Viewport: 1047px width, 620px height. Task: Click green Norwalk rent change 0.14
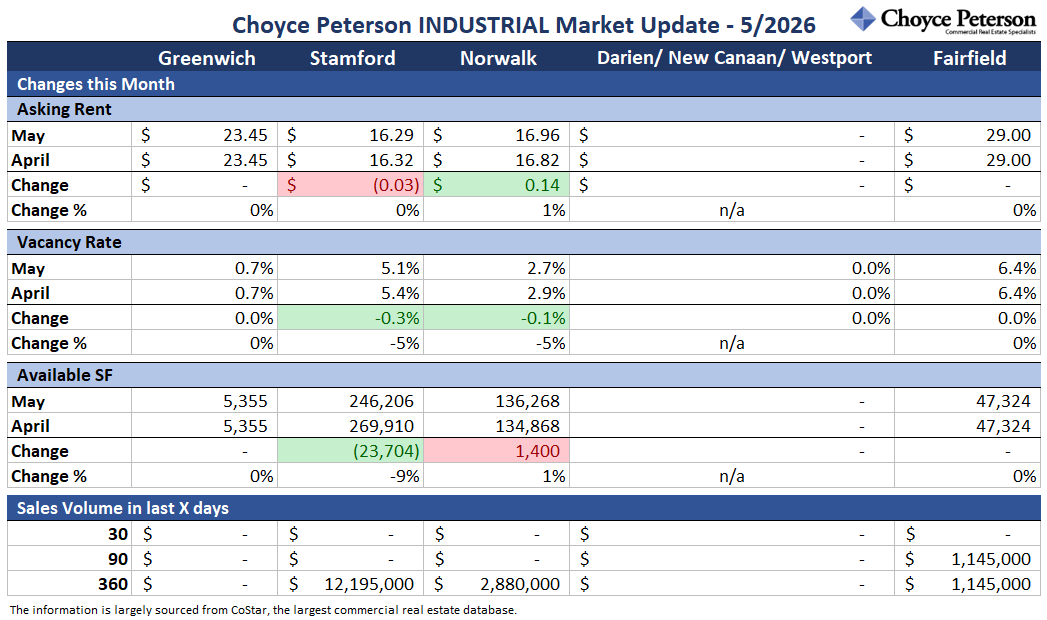pos(497,185)
